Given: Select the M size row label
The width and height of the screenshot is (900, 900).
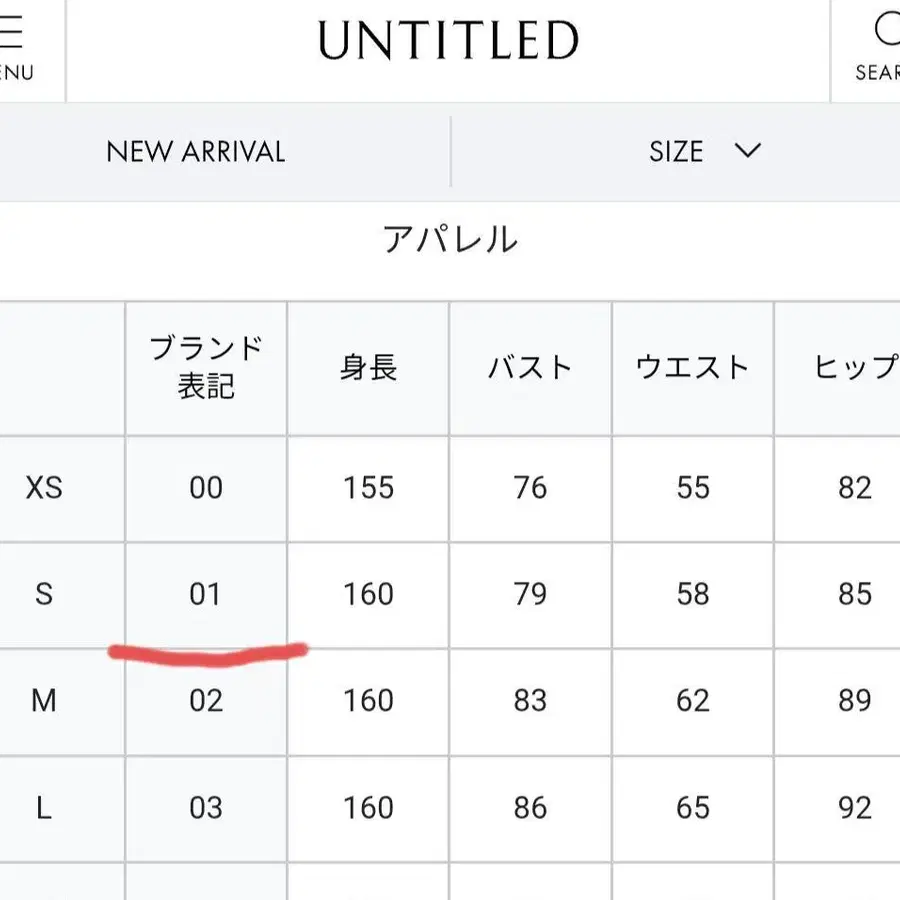Looking at the screenshot, I should 44,701.
